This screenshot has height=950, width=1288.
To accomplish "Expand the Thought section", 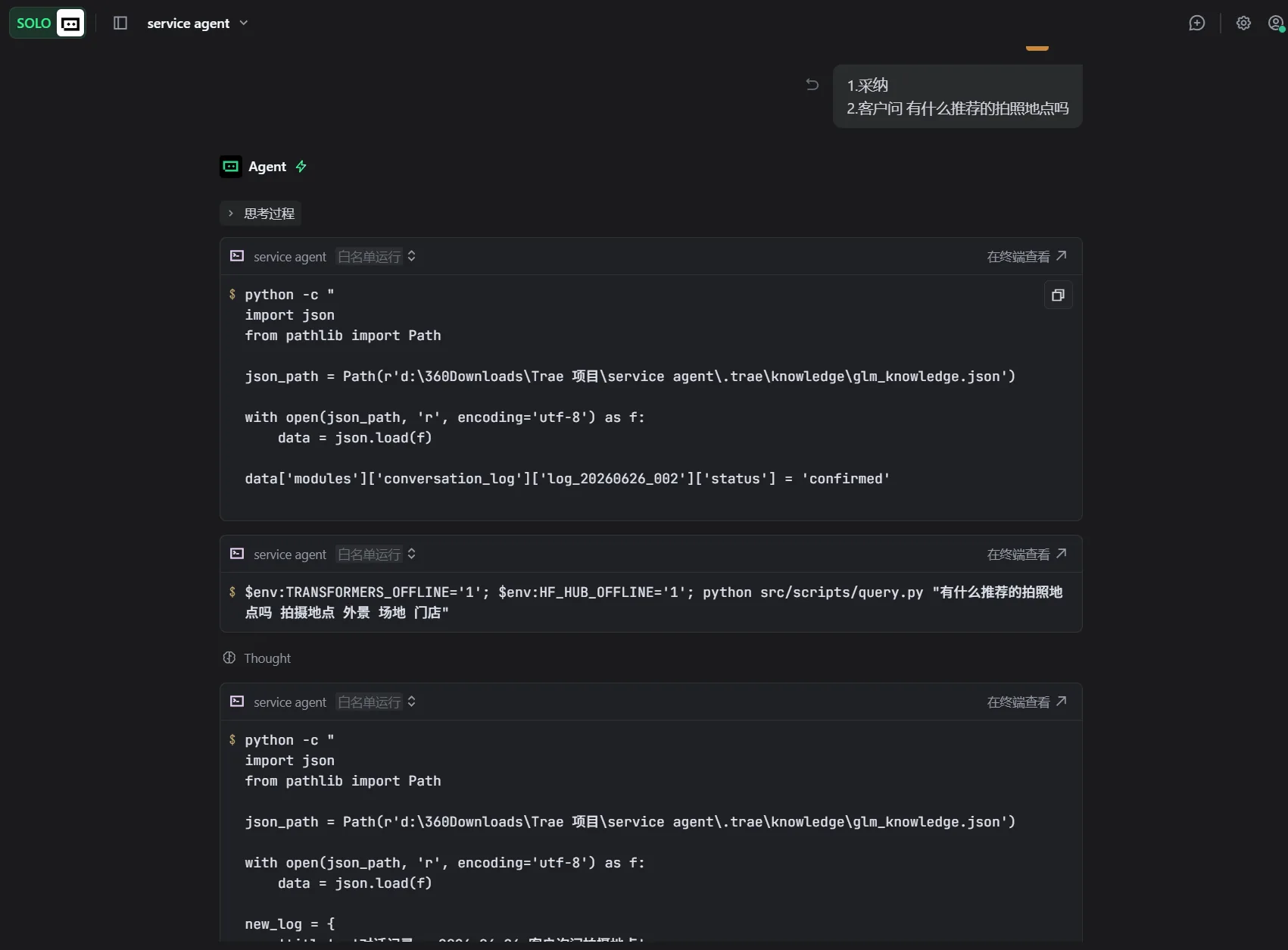I will 257,658.
